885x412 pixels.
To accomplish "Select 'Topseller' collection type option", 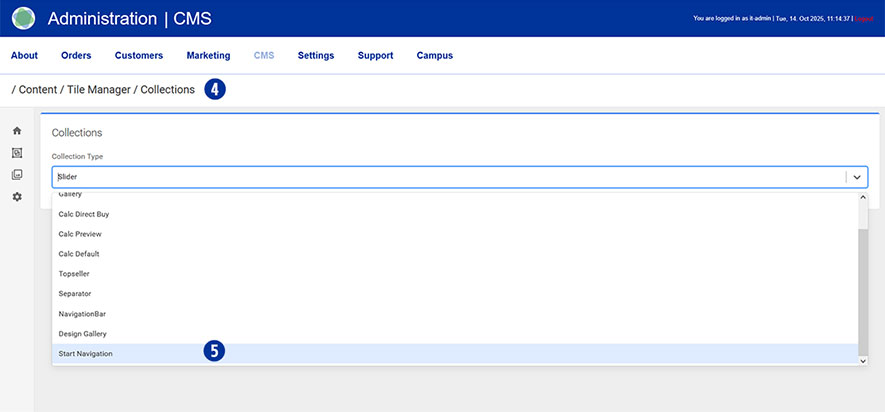I will [x=77, y=273].
